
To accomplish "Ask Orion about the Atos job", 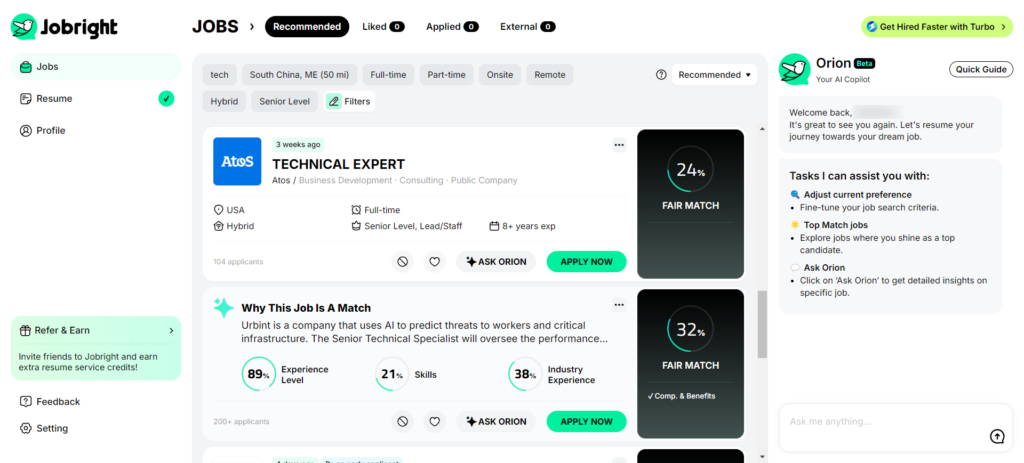I will click(496, 262).
